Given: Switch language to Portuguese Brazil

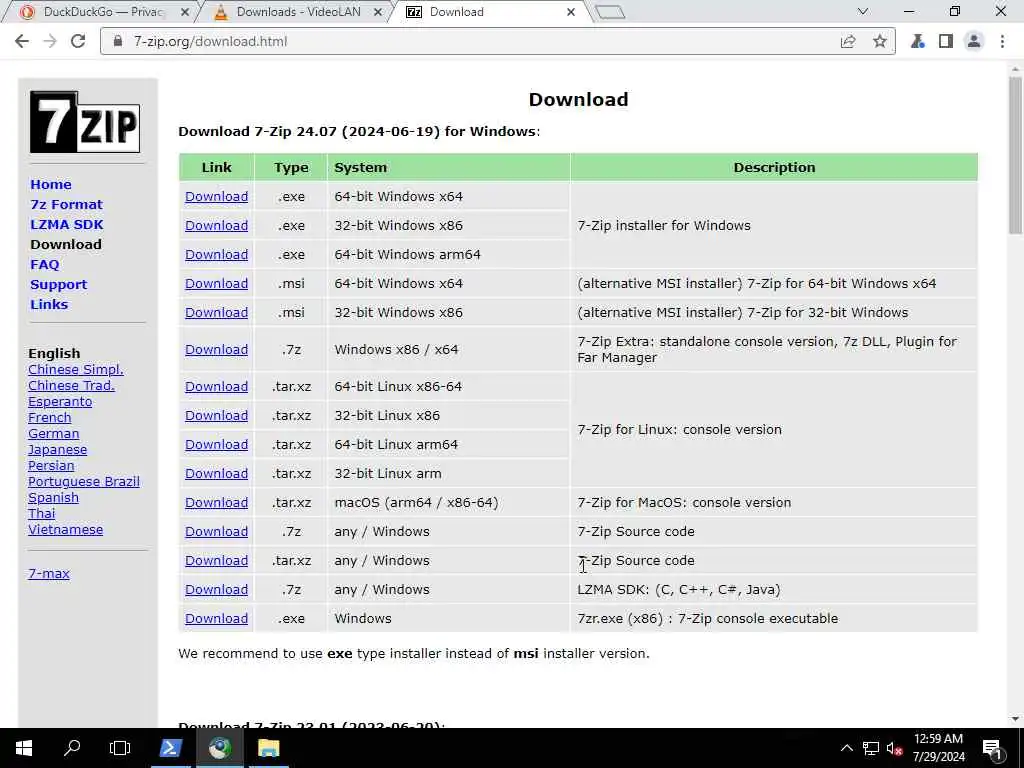Looking at the screenshot, I should coord(84,481).
